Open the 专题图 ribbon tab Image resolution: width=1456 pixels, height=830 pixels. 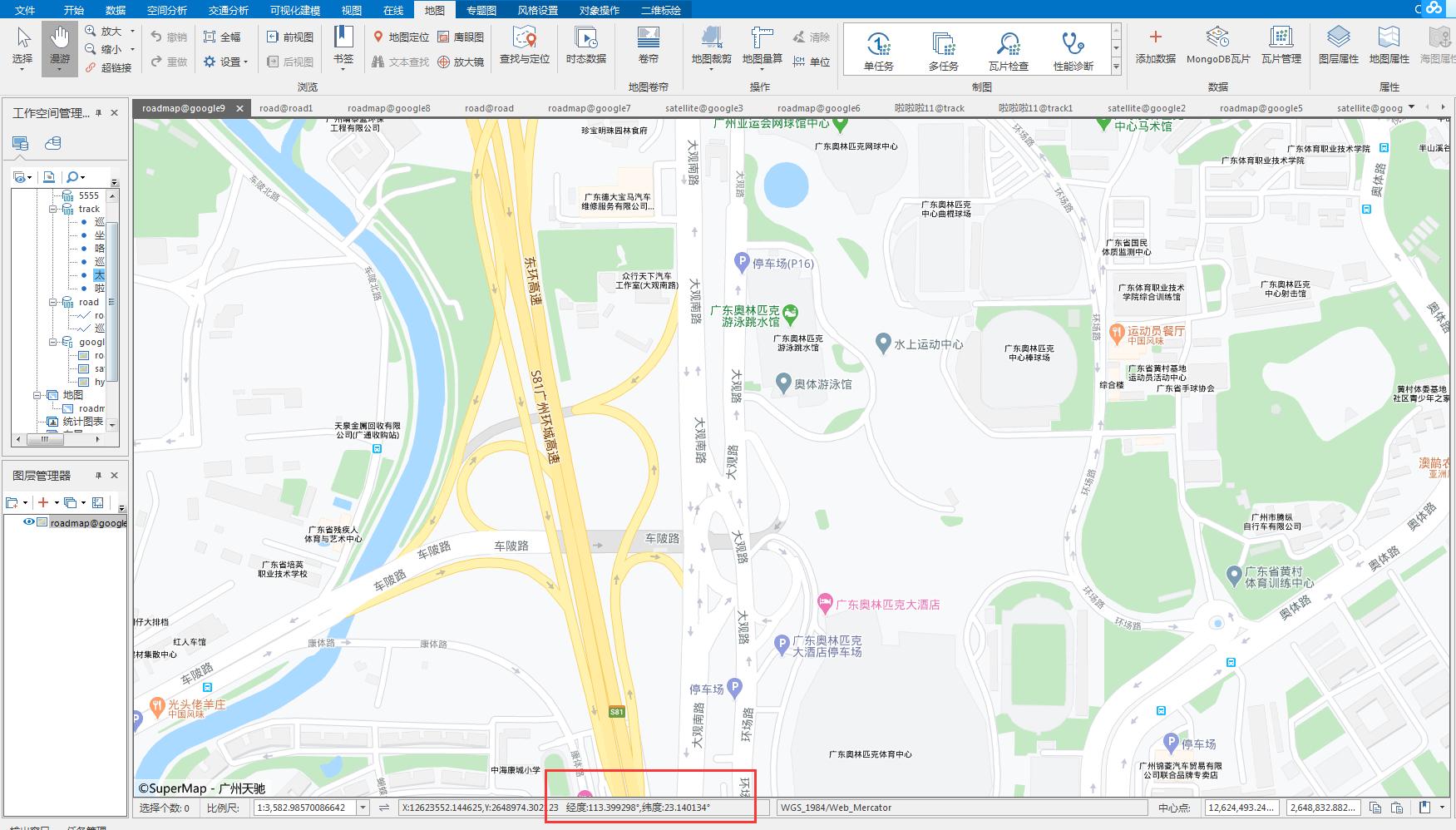(x=481, y=10)
